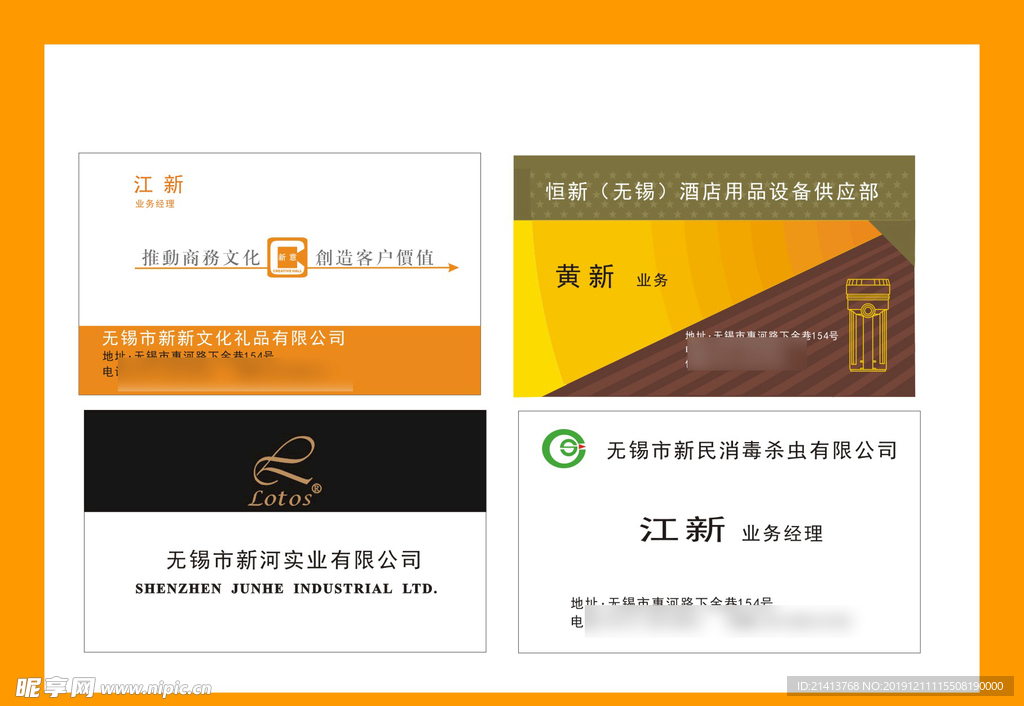Viewport: 1024px width, 706px height.
Task: Select the 創造客户價值 slogan text
Action: point(375,257)
